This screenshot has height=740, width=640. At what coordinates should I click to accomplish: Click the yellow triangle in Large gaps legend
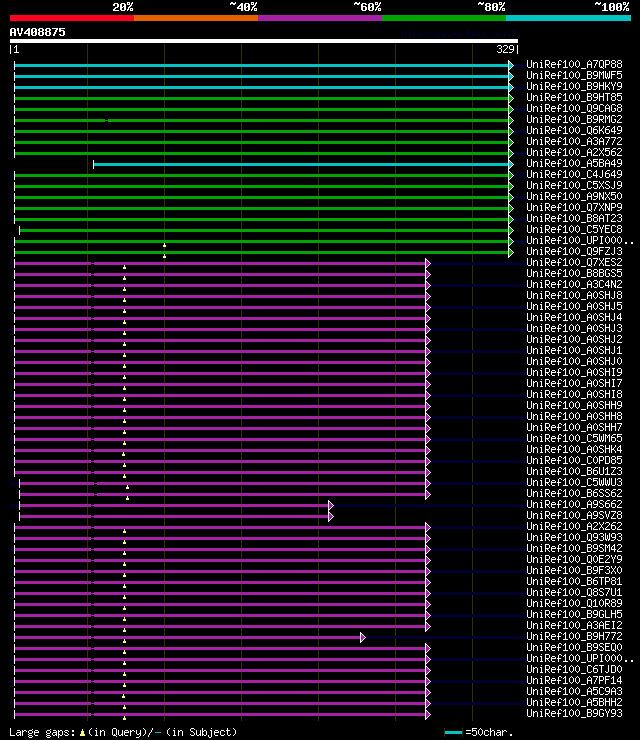(82, 732)
